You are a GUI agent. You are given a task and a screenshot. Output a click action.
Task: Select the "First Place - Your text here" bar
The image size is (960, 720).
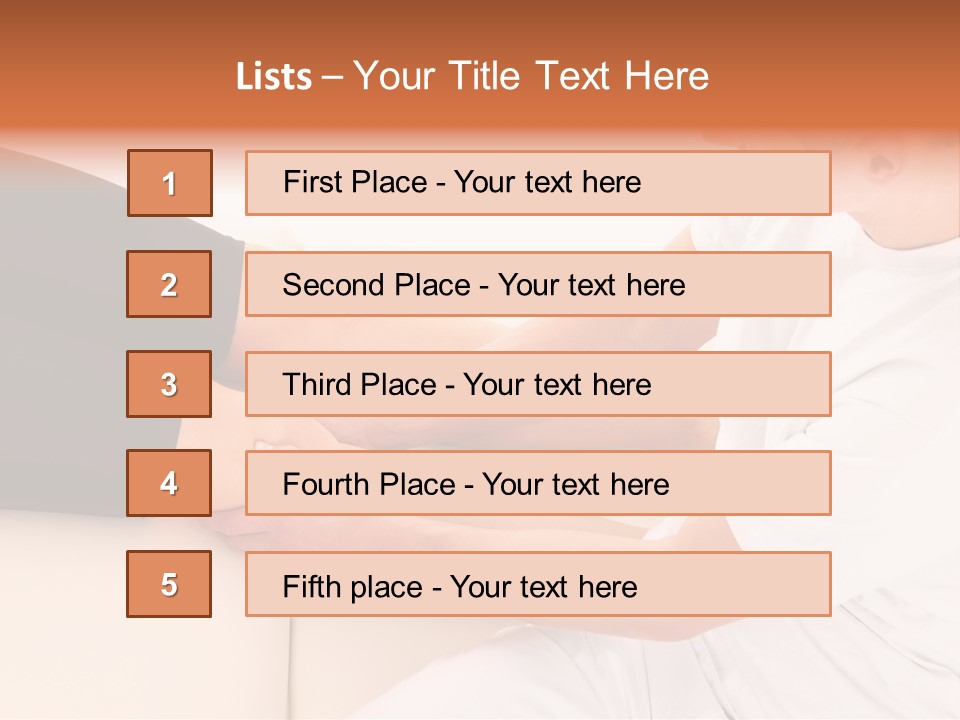[x=538, y=183]
